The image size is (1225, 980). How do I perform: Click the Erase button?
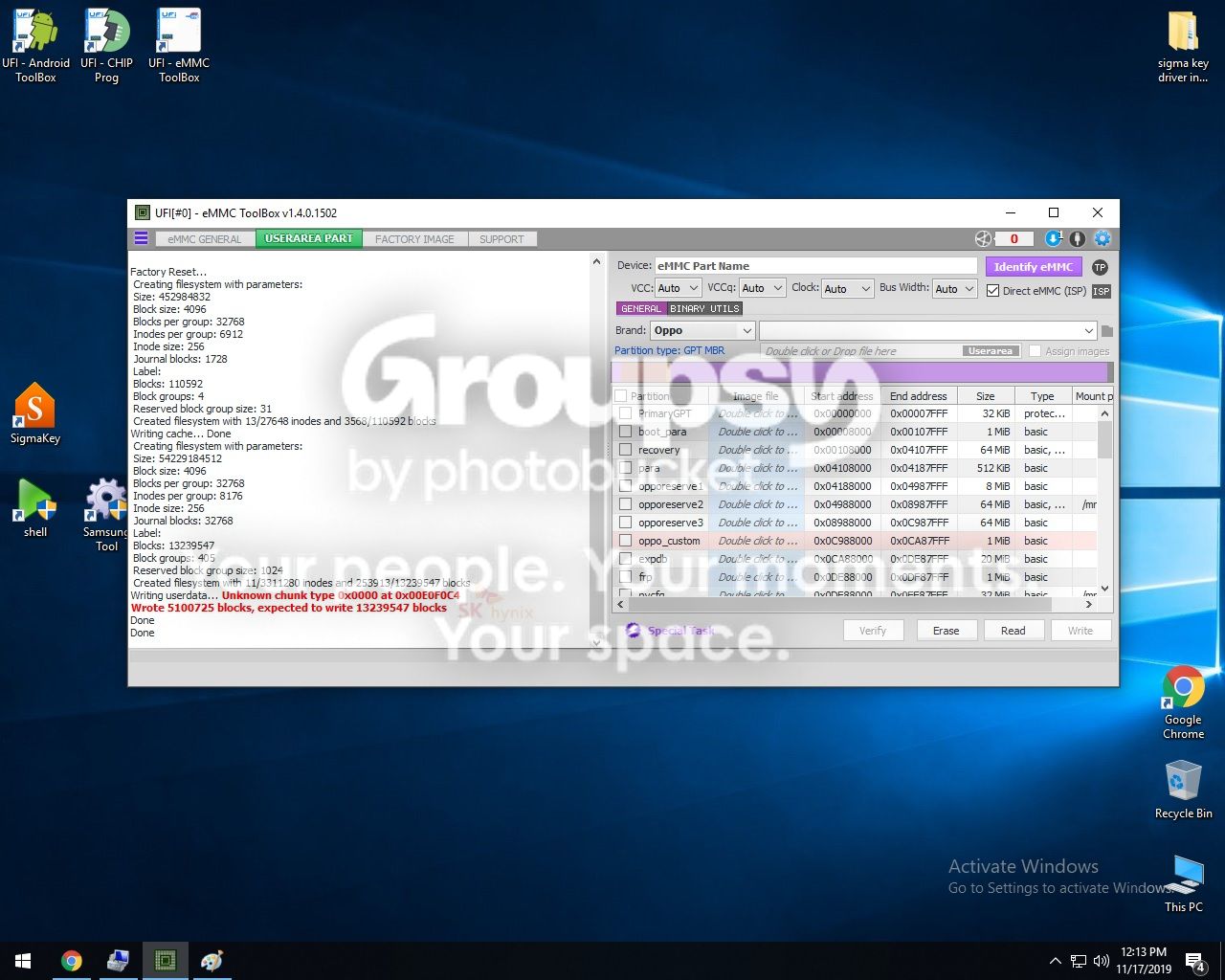(x=946, y=631)
